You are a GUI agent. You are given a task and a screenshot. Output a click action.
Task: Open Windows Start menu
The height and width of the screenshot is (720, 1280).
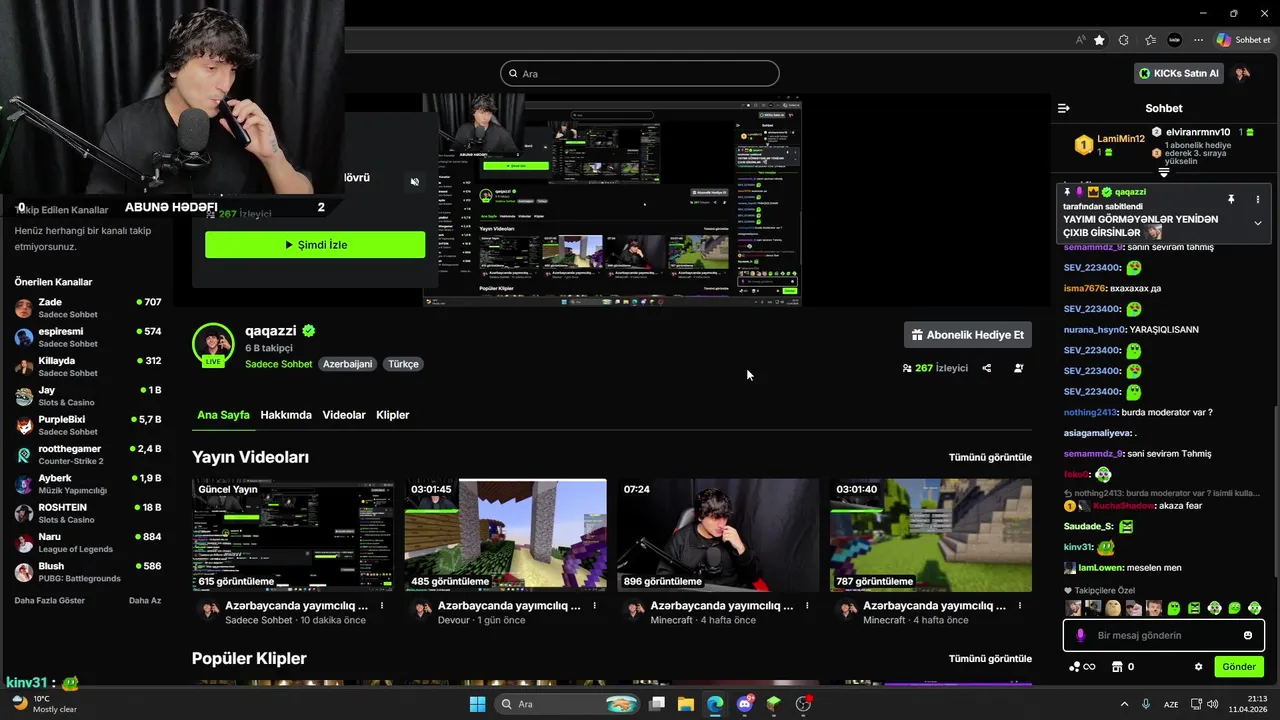click(478, 704)
